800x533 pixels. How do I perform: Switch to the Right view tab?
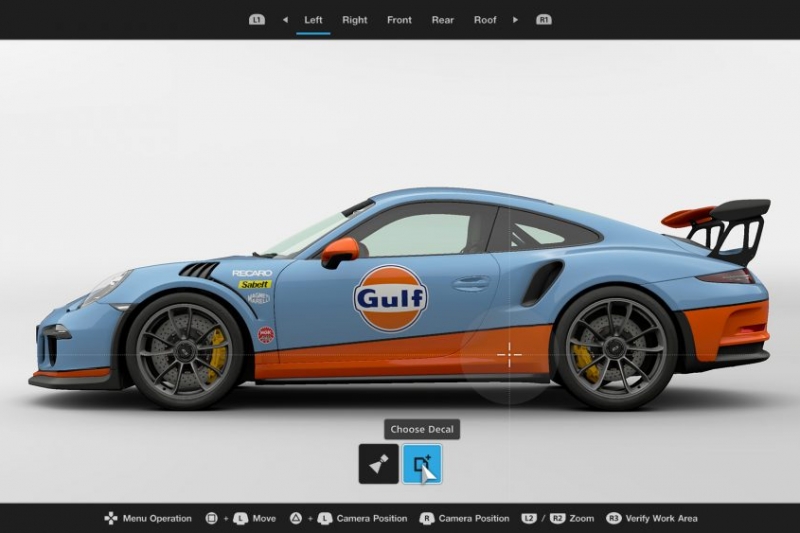(x=354, y=19)
